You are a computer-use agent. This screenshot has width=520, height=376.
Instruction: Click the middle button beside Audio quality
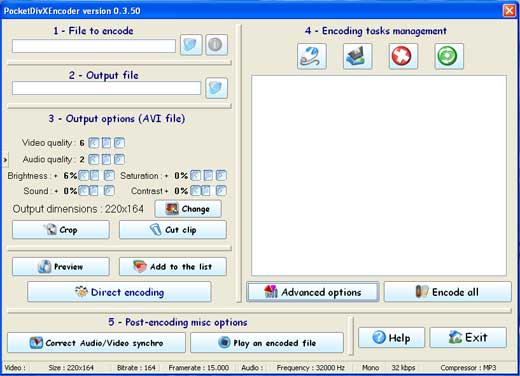click(106, 159)
